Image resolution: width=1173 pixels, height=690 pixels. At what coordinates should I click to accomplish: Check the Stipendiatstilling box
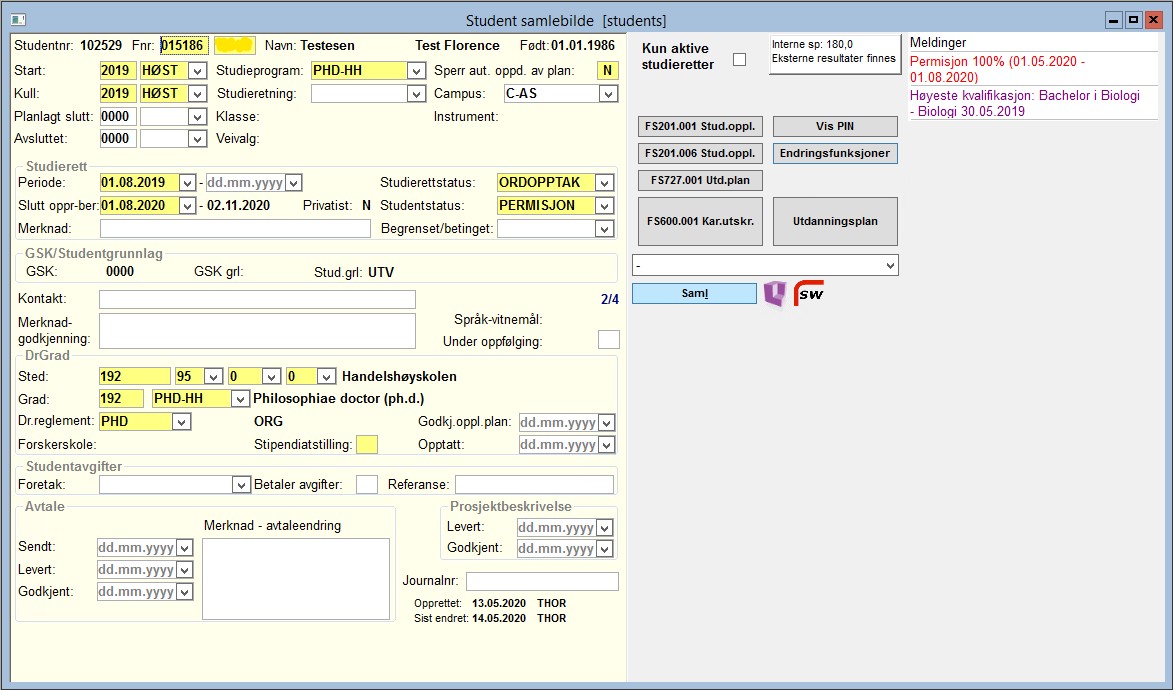(x=367, y=445)
